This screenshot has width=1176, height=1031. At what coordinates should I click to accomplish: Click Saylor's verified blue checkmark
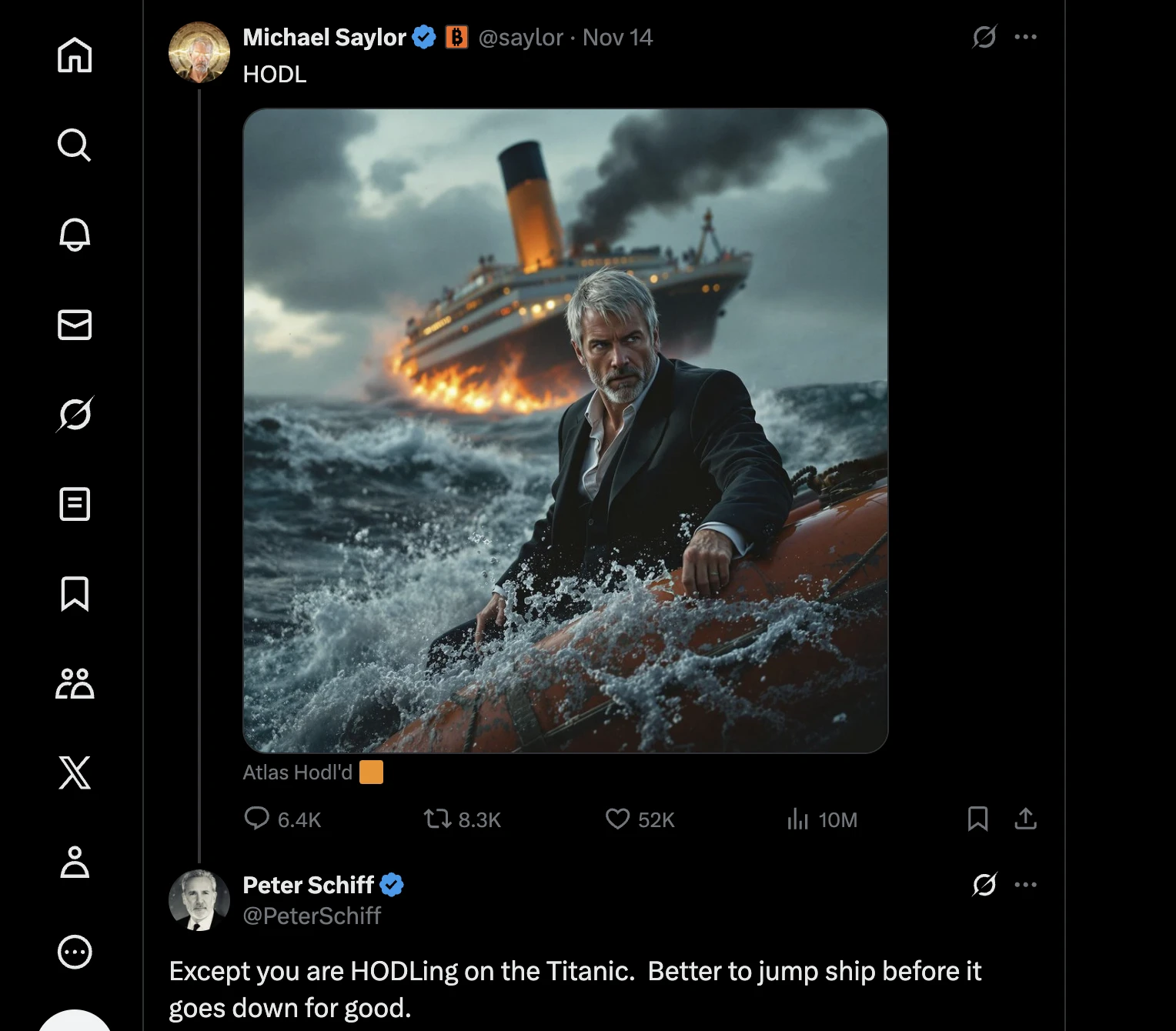[x=424, y=36]
